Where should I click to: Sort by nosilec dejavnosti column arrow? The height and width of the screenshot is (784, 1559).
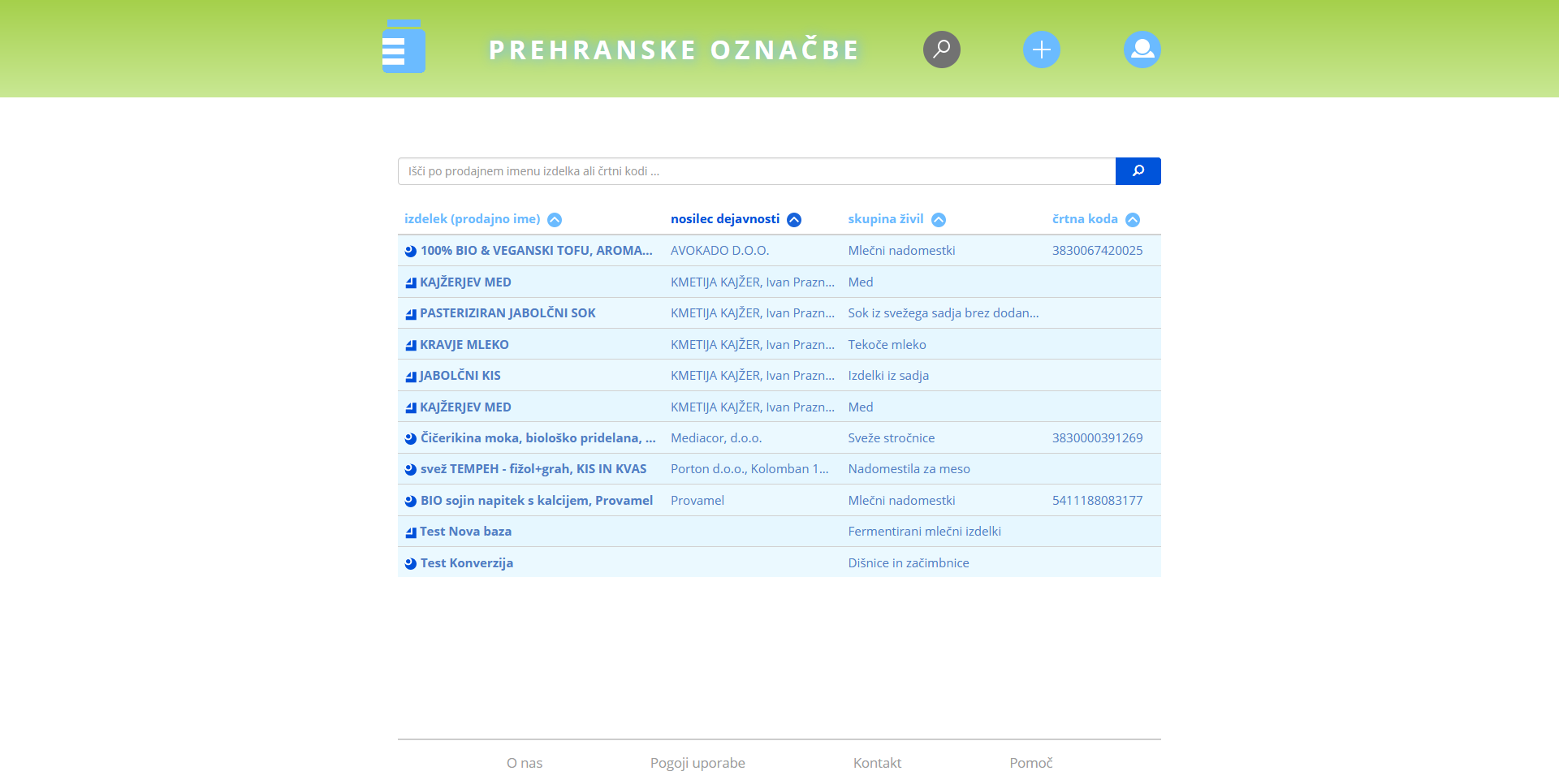(794, 220)
